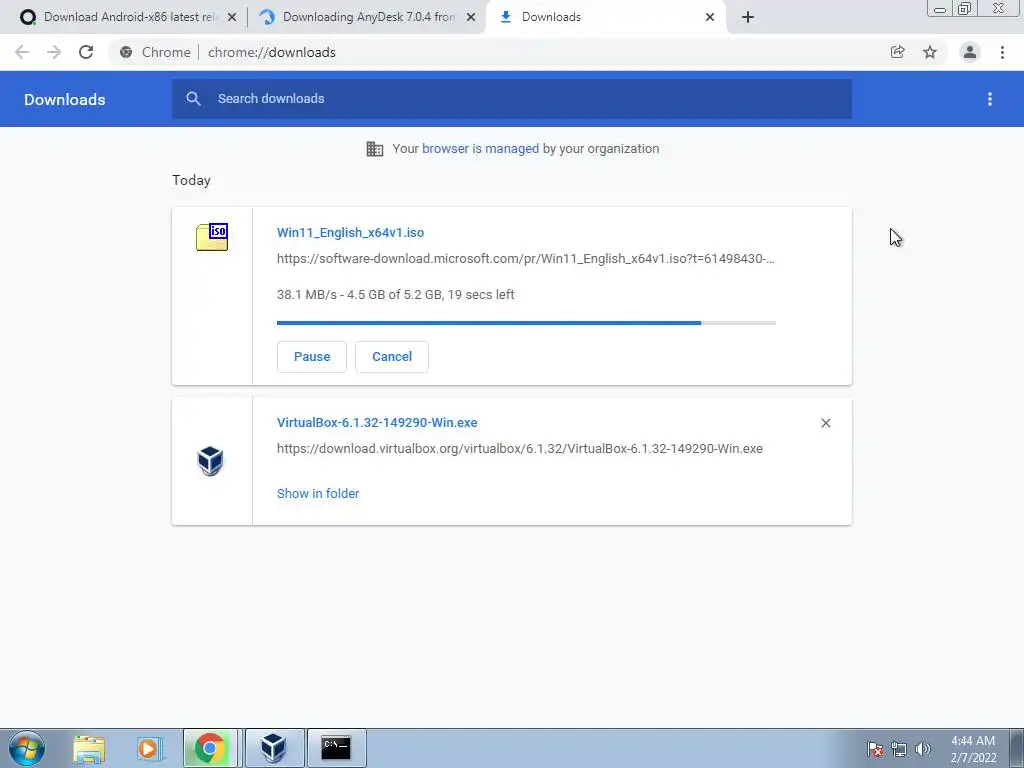Close the Downloads tab
Image resolution: width=1024 pixels, height=768 pixels.
pyautogui.click(x=710, y=17)
